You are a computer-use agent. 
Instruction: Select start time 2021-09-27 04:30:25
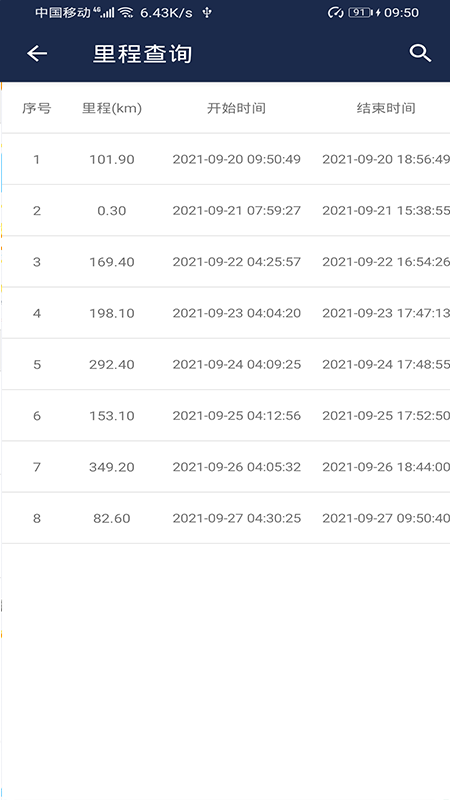click(x=237, y=518)
